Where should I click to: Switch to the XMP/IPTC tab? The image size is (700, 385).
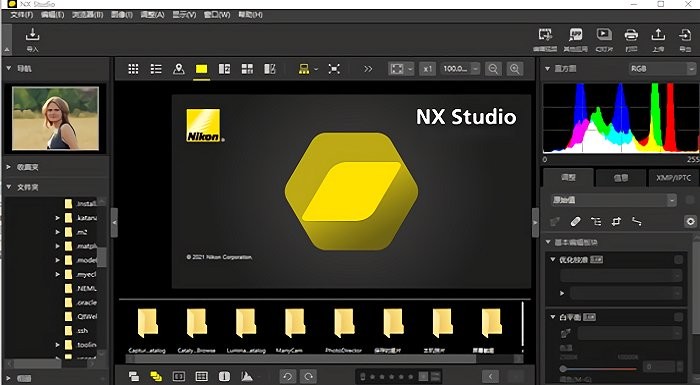673,178
